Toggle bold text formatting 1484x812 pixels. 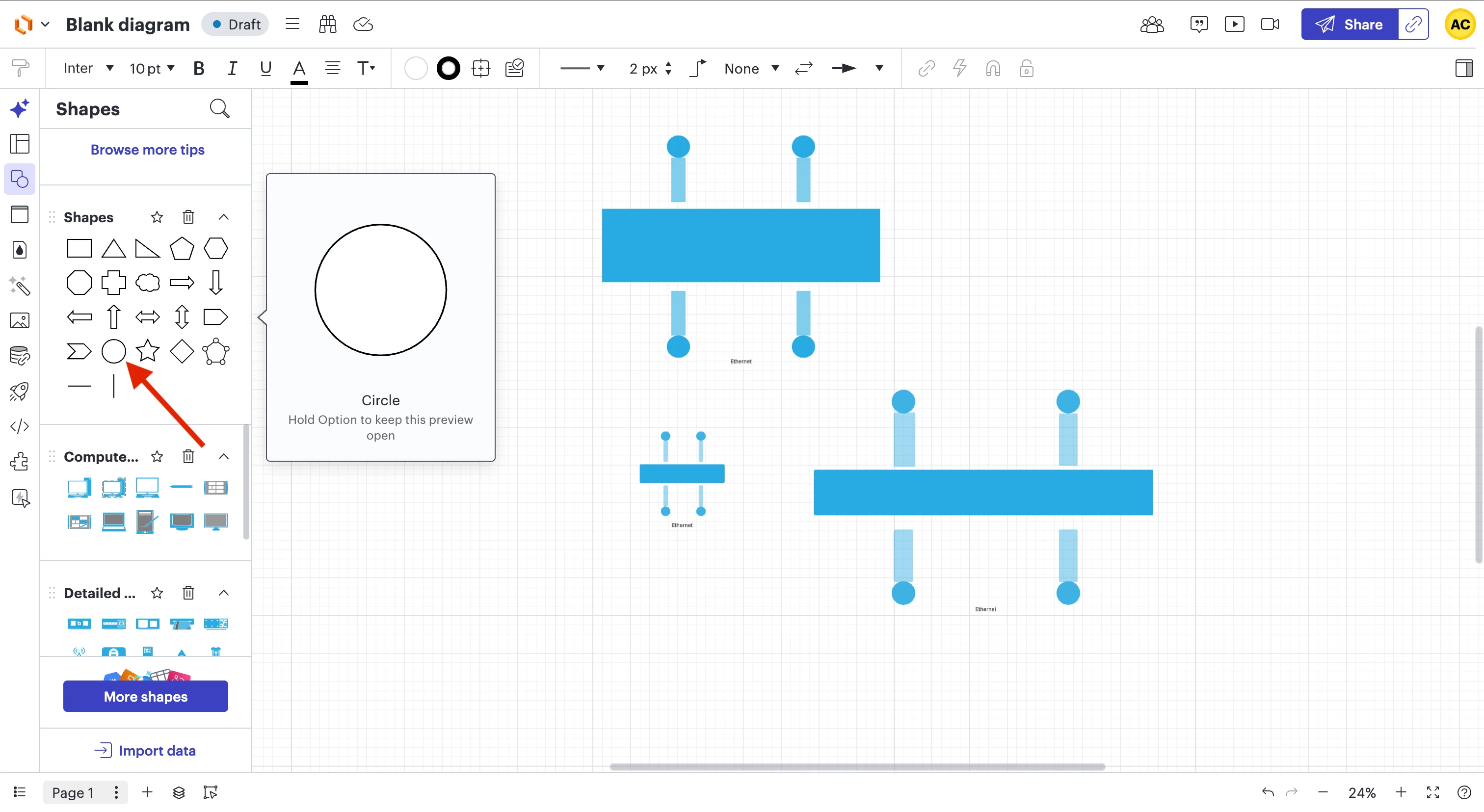point(199,69)
